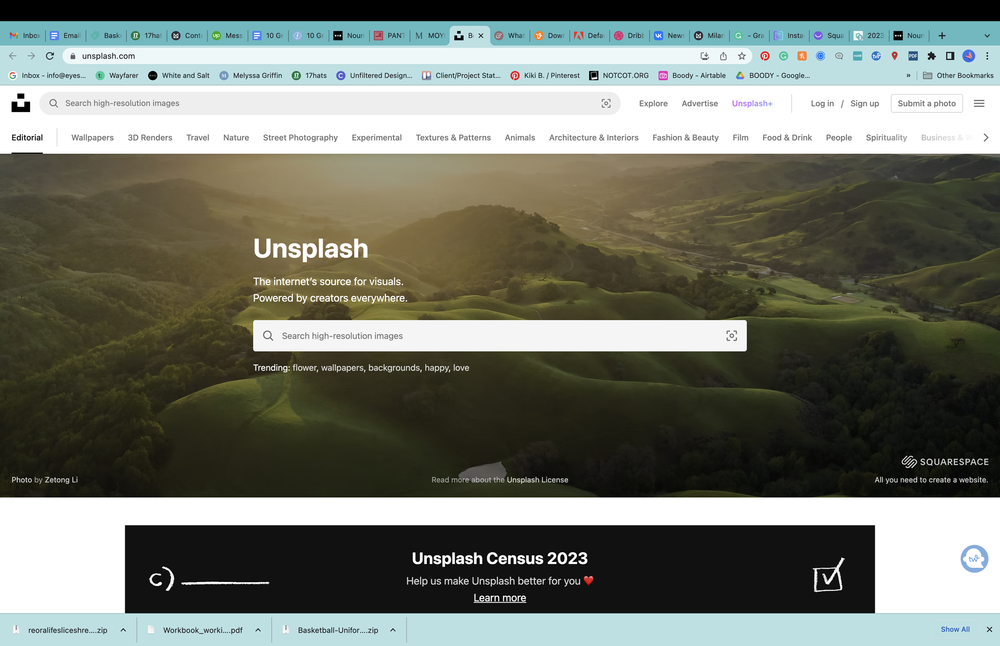Click the Squarespace logo ad
1000x646 pixels.
click(x=945, y=462)
